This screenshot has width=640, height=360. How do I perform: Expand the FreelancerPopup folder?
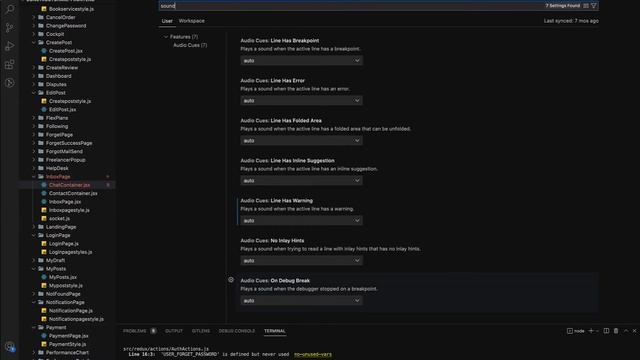click(34, 160)
